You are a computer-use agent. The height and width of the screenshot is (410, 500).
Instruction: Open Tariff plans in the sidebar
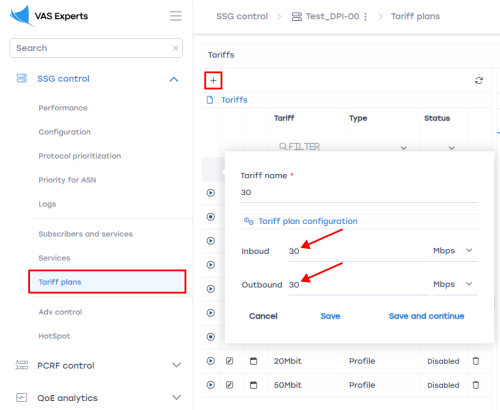pyautogui.click(x=107, y=282)
